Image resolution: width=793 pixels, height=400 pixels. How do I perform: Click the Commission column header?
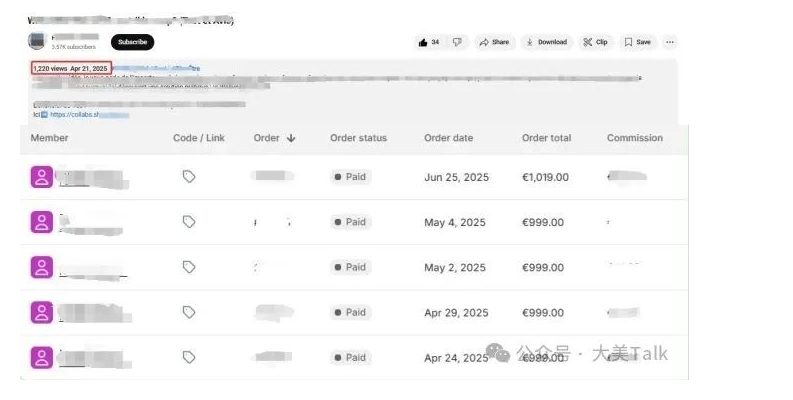(x=635, y=138)
